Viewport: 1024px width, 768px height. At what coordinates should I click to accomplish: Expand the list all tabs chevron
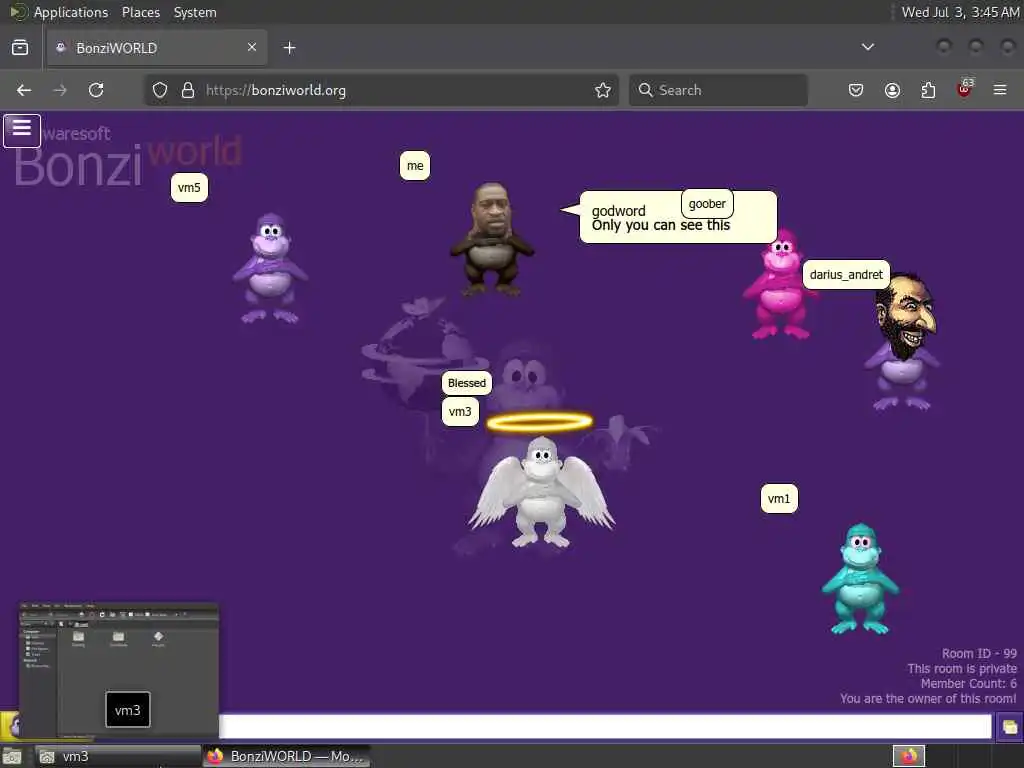[868, 47]
